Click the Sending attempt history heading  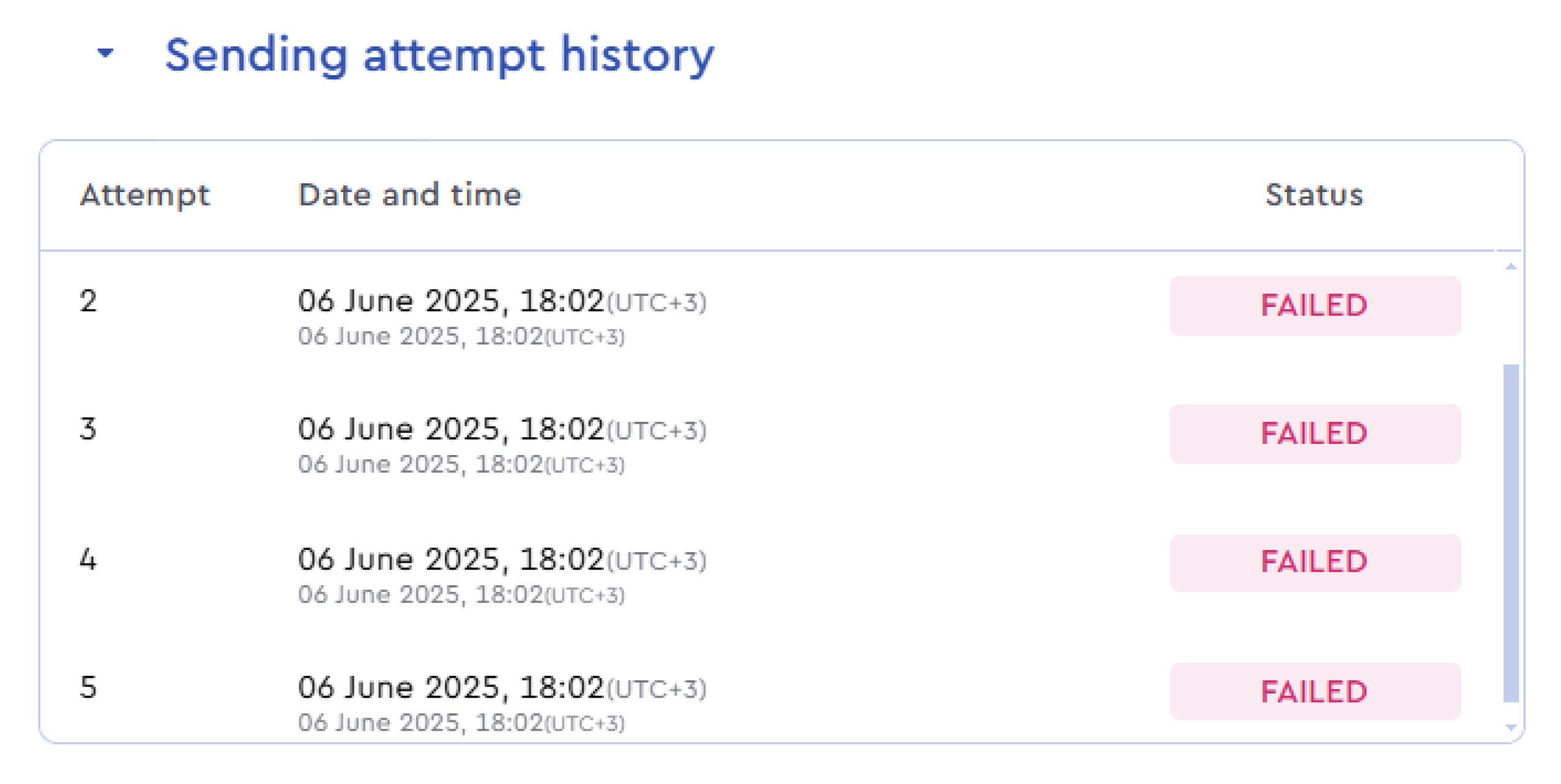pos(439,55)
